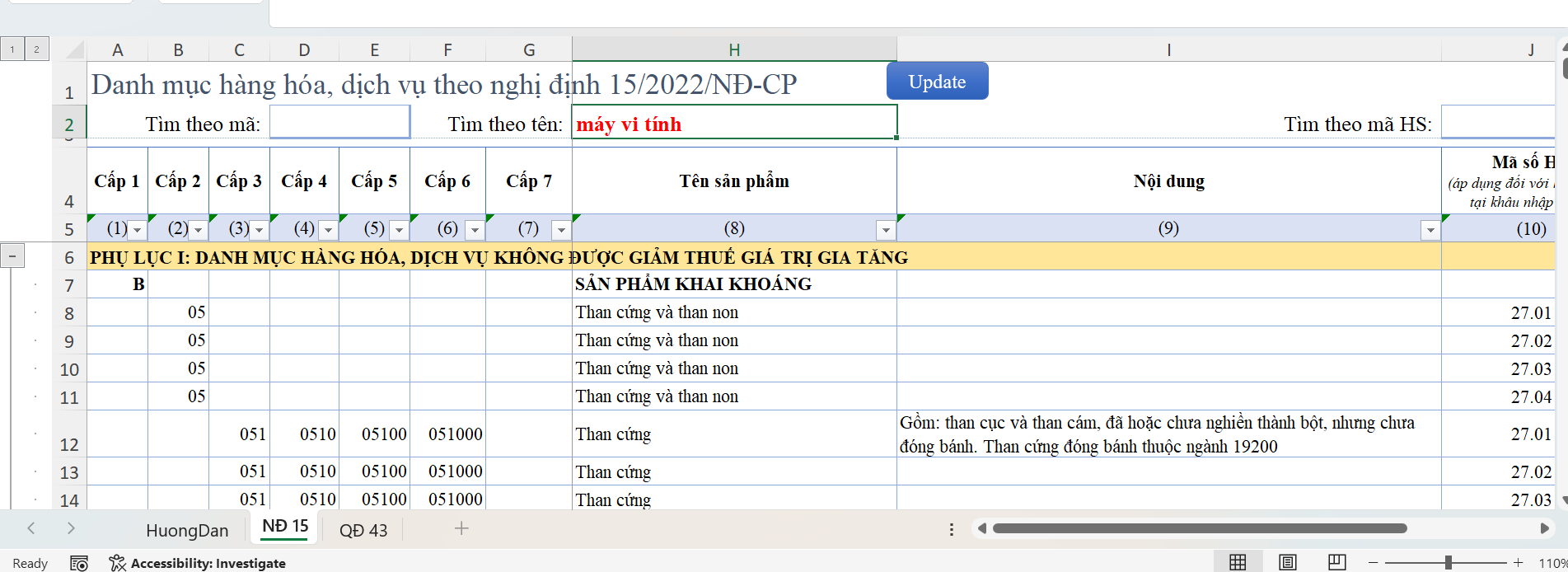Open filter dropdown for Tên sản phẩm column (8)
Viewport: 1568px width, 572px height.
886,230
